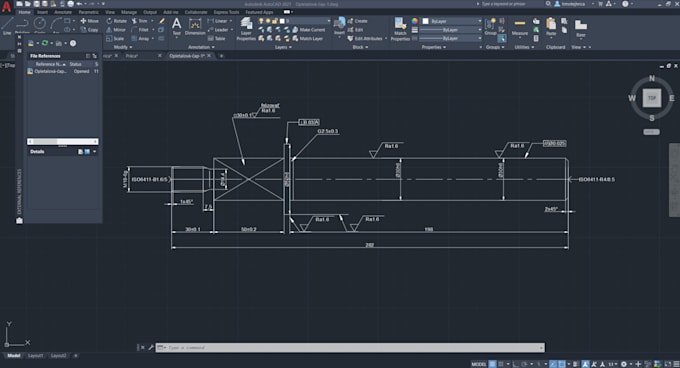
Task: Click the Match Properties tool
Action: 400,29
